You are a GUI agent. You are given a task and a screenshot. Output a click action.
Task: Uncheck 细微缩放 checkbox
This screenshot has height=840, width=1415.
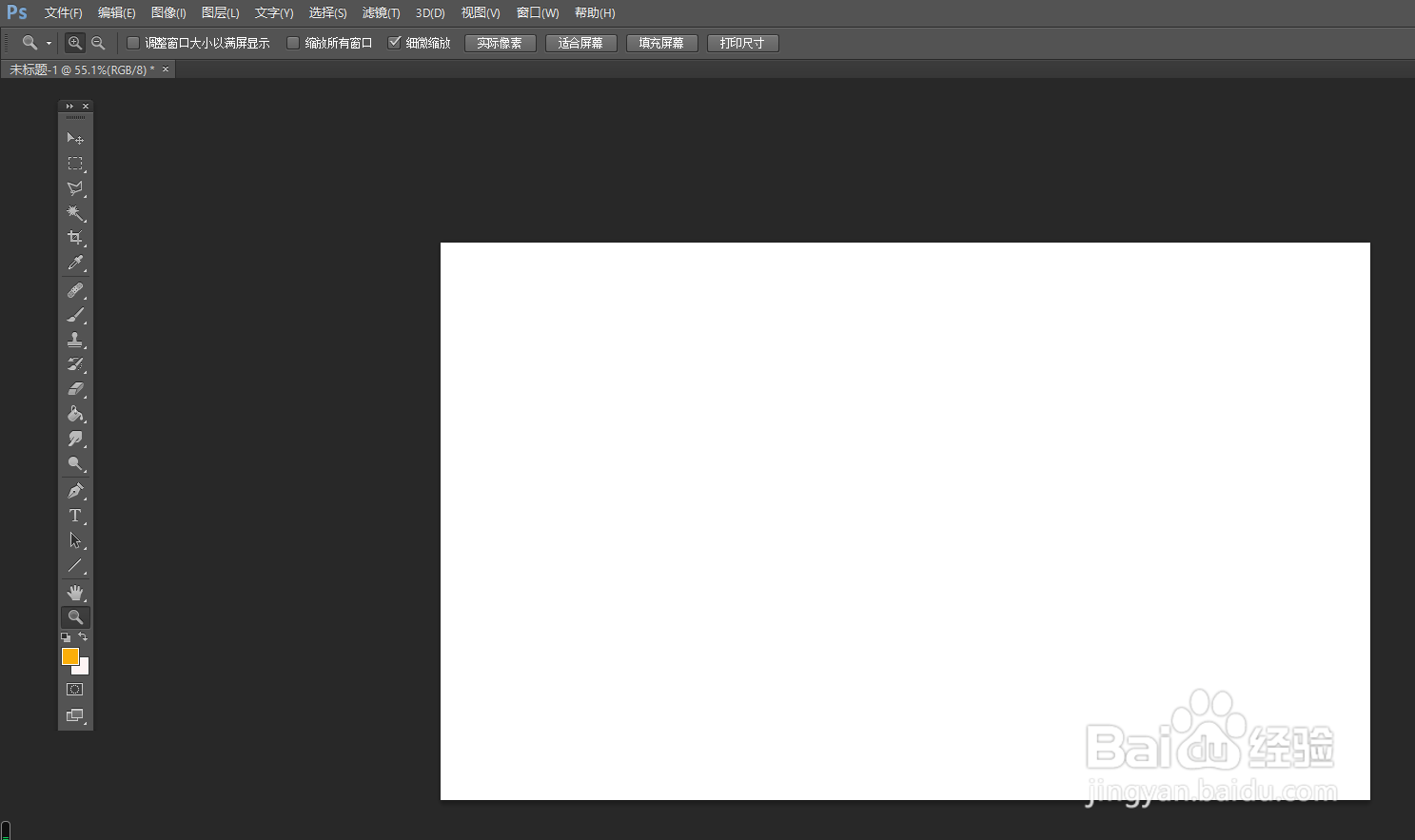click(394, 43)
